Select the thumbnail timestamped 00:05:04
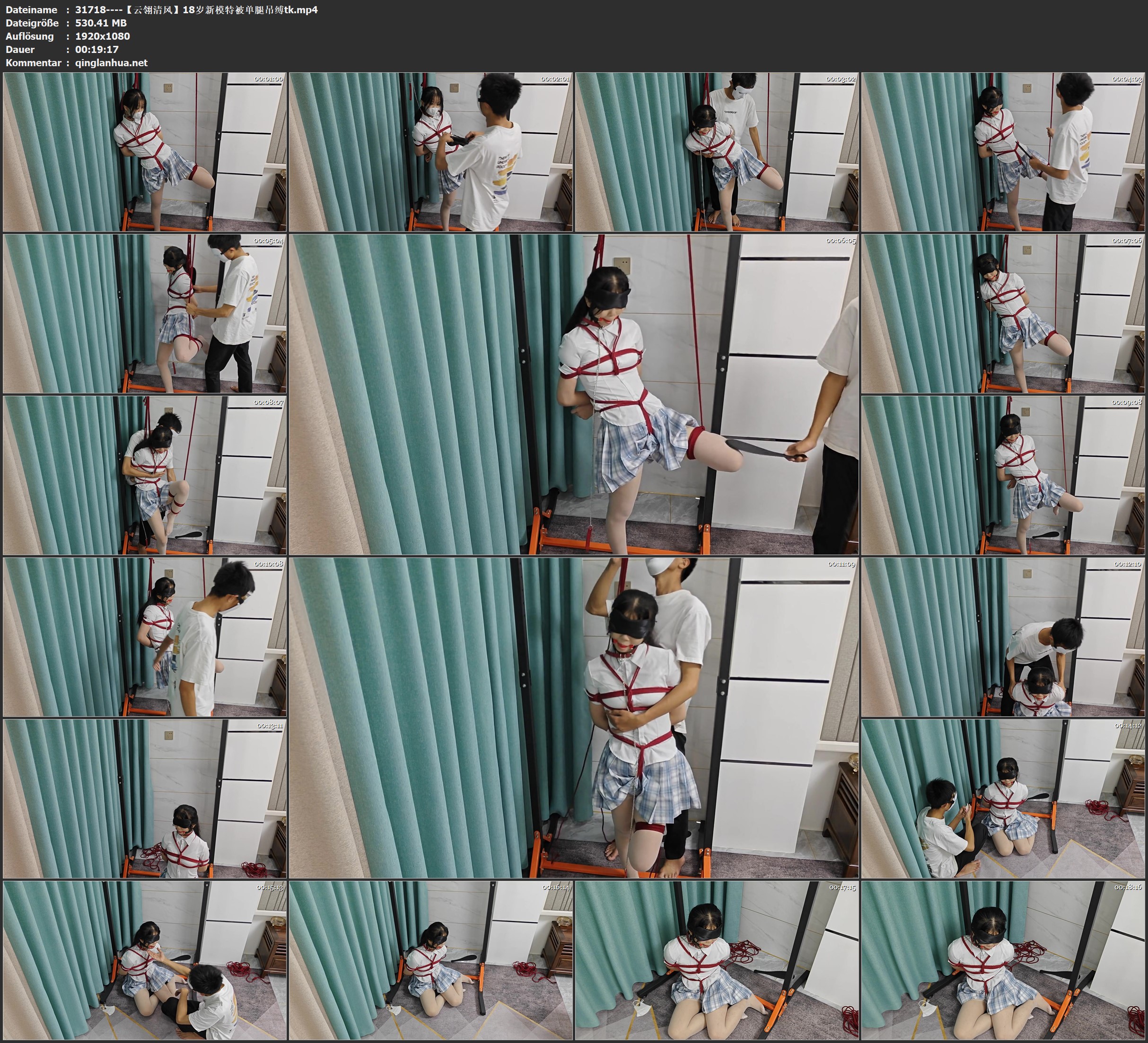Viewport: 1148px width, 1043px height. (145, 313)
